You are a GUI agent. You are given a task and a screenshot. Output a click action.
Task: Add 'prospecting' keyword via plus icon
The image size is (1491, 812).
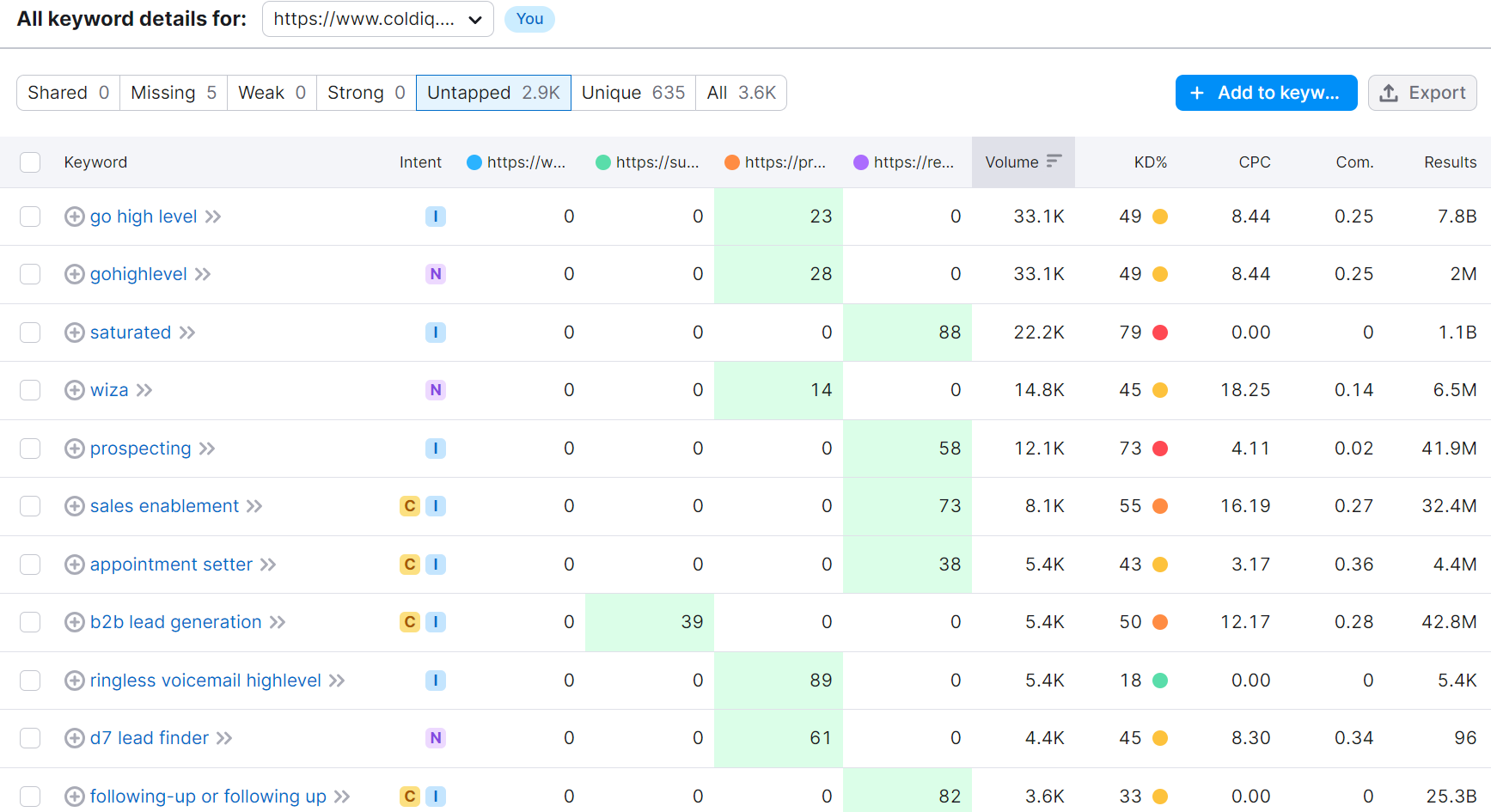(x=75, y=449)
